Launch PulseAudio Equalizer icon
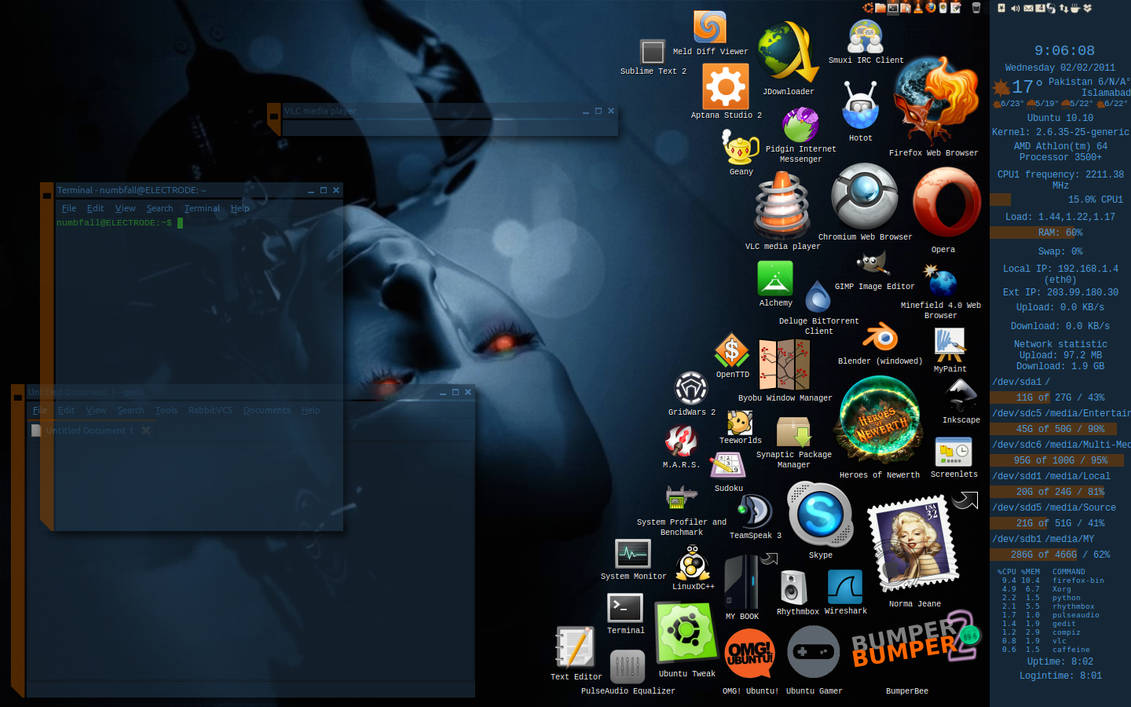Viewport: 1131px width, 707px height. (x=628, y=667)
